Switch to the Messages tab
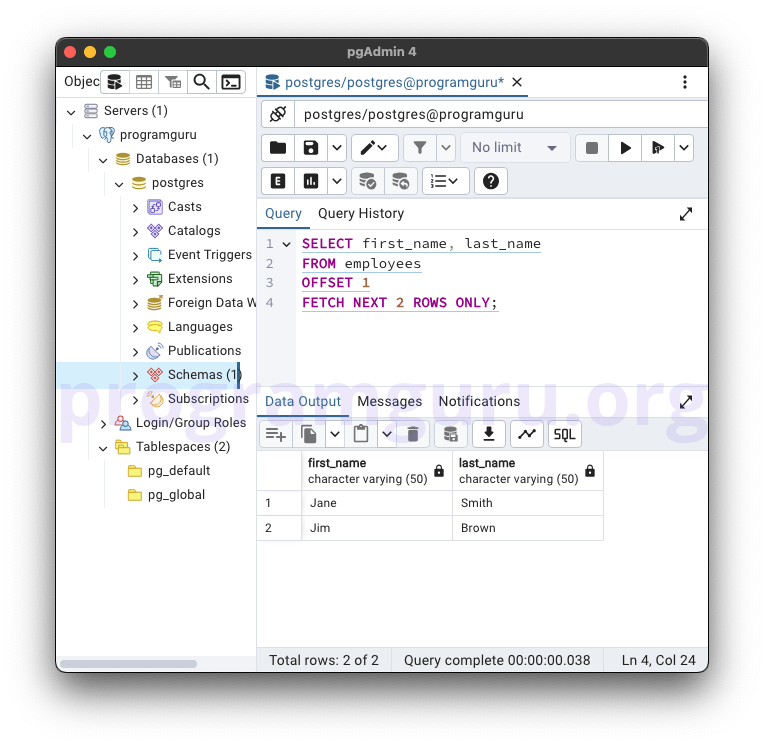The image size is (764, 746). pyautogui.click(x=390, y=402)
